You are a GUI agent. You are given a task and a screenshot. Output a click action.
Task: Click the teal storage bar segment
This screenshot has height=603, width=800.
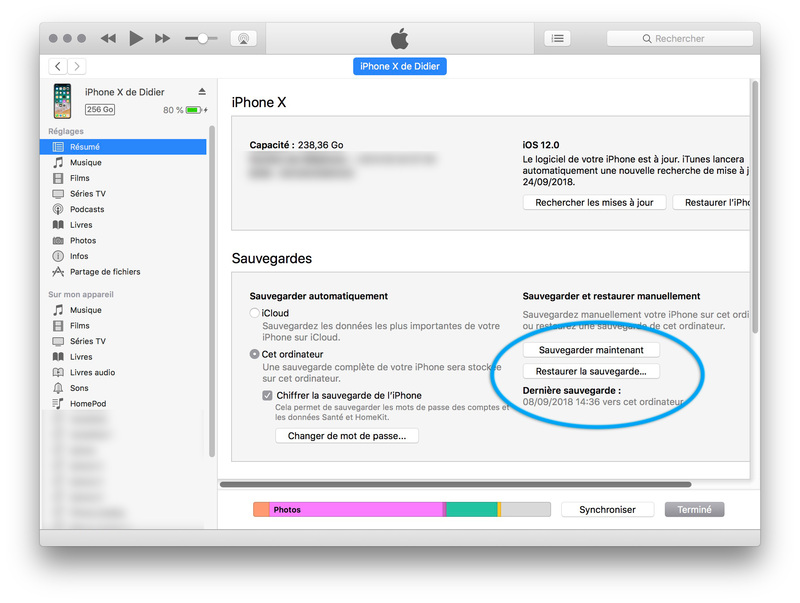tap(472, 510)
